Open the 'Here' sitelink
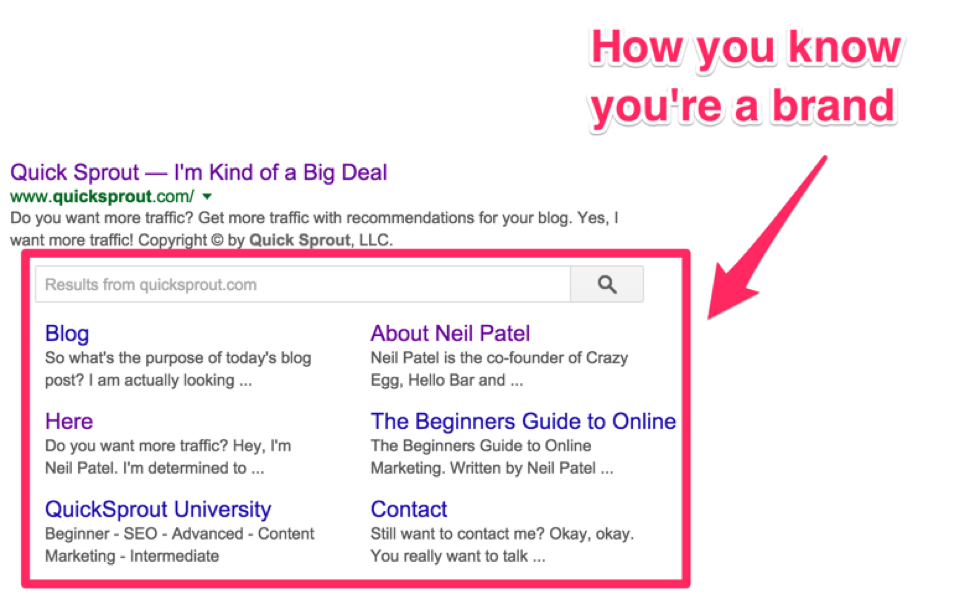This screenshot has width=975, height=594. point(69,422)
